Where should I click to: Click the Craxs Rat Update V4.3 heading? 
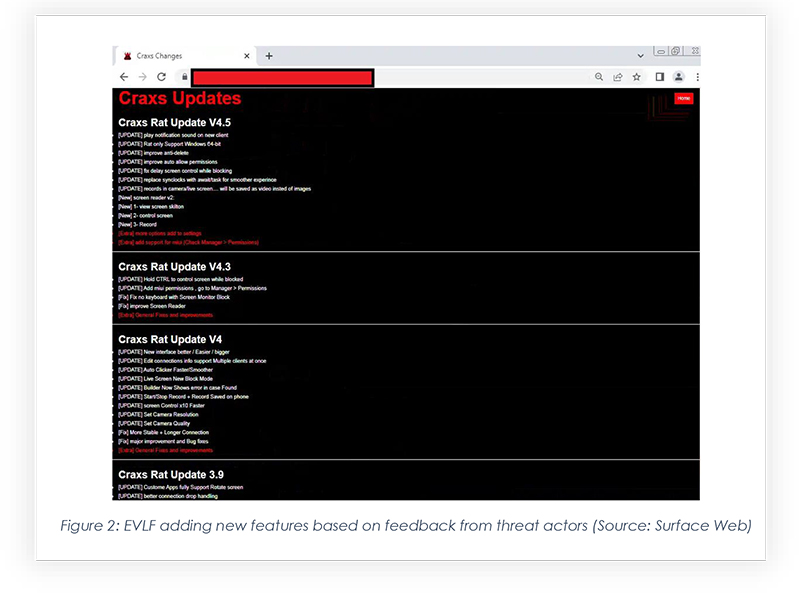tap(174, 267)
